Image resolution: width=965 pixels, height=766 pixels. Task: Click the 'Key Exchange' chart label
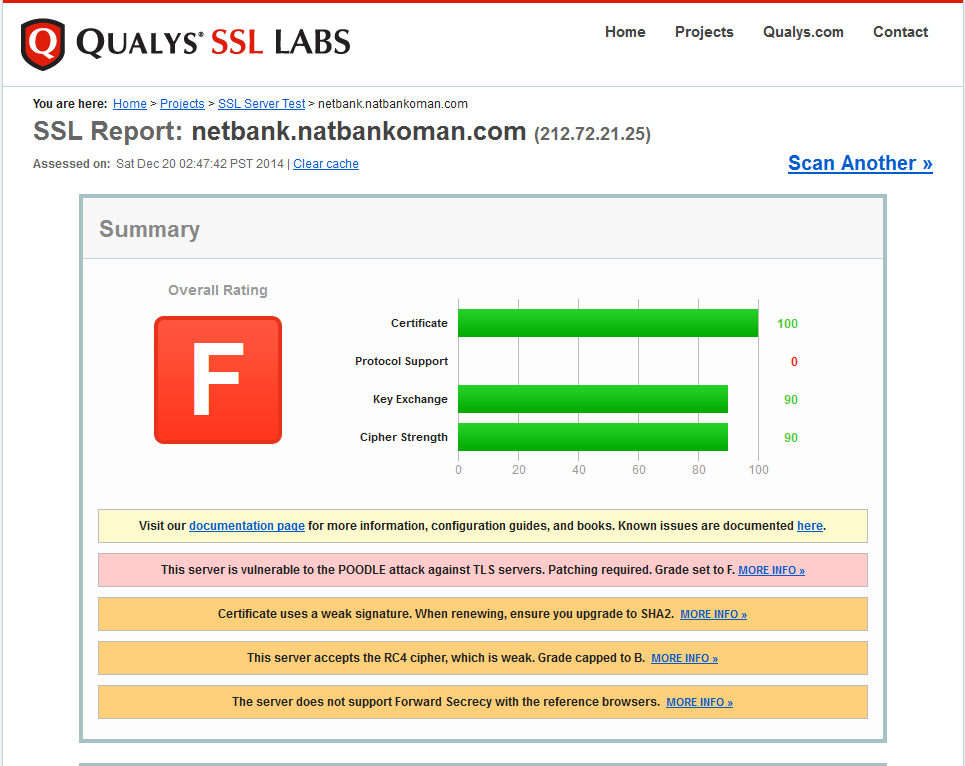tap(410, 399)
